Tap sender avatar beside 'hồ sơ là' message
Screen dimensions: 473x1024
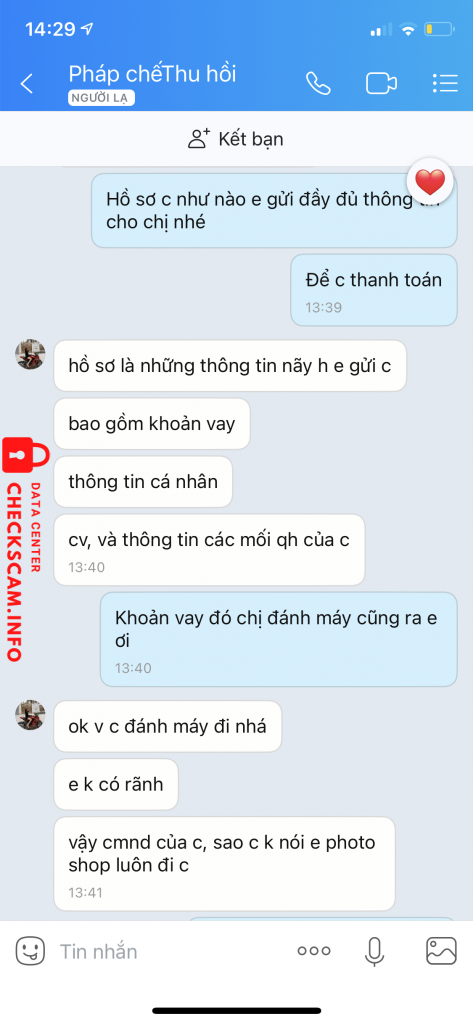tap(30, 355)
